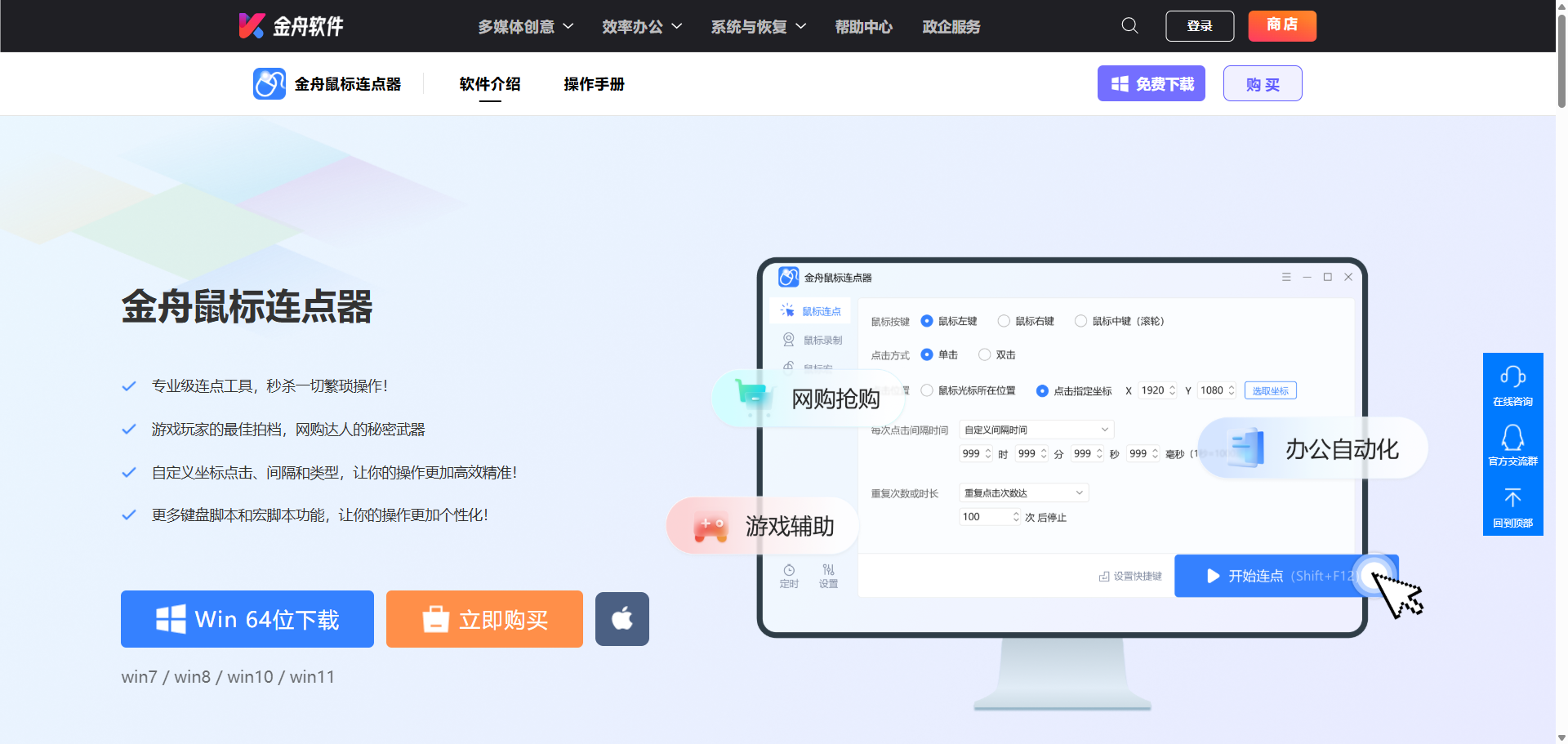Click the 金舟鼠标连点器 product name text
This screenshot has width=1568, height=744.
(x=348, y=83)
